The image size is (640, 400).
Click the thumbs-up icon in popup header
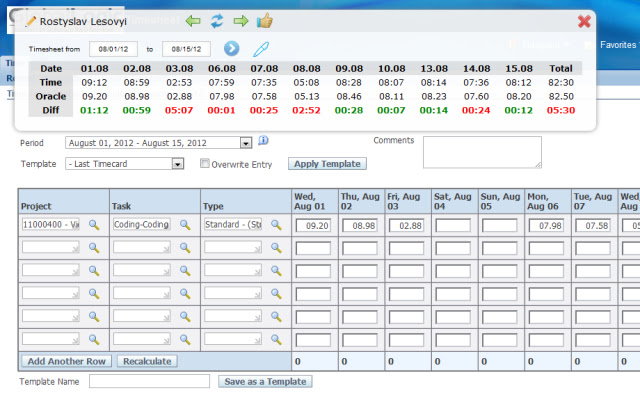265,20
